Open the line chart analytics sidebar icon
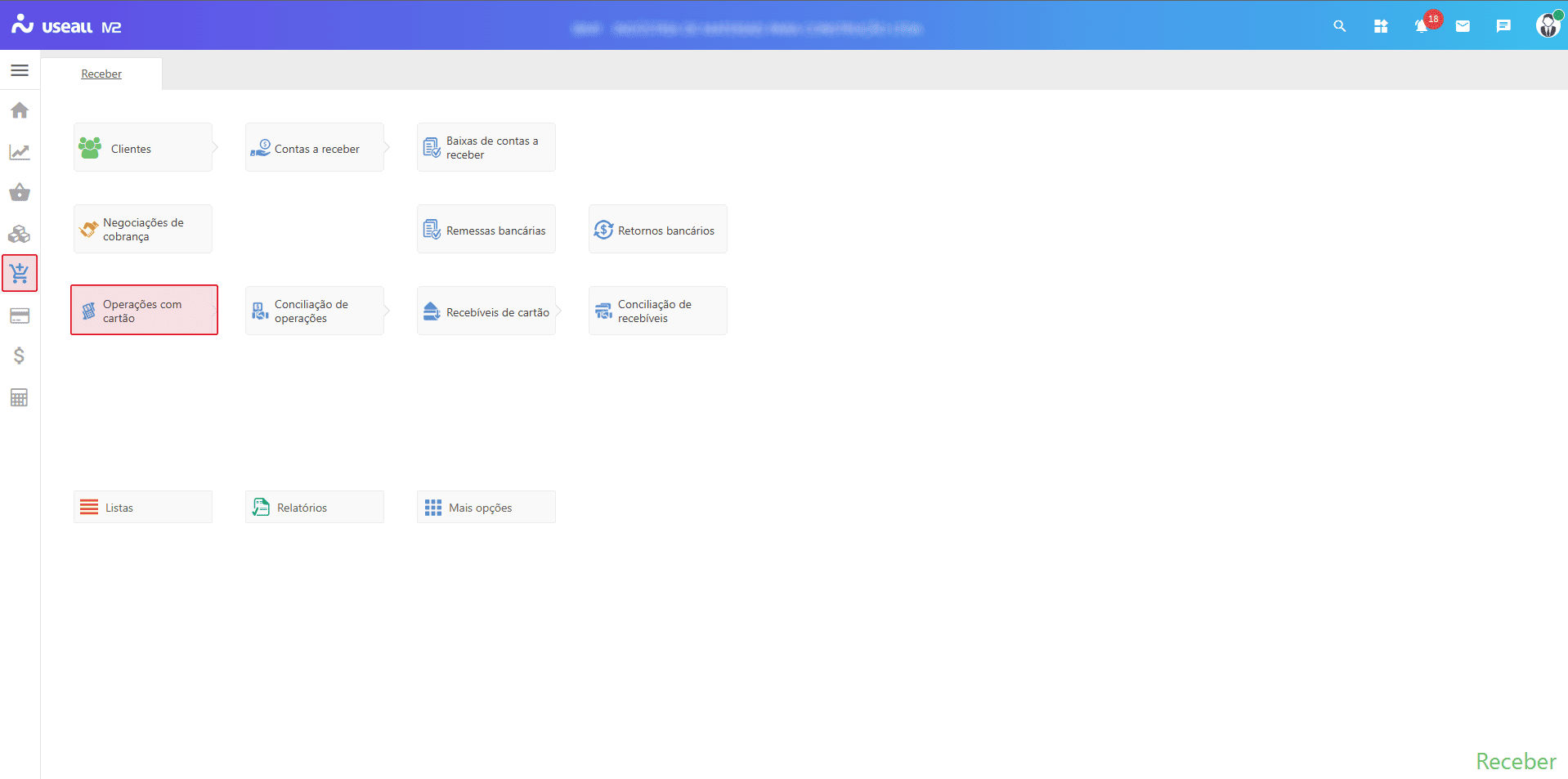 (20, 152)
